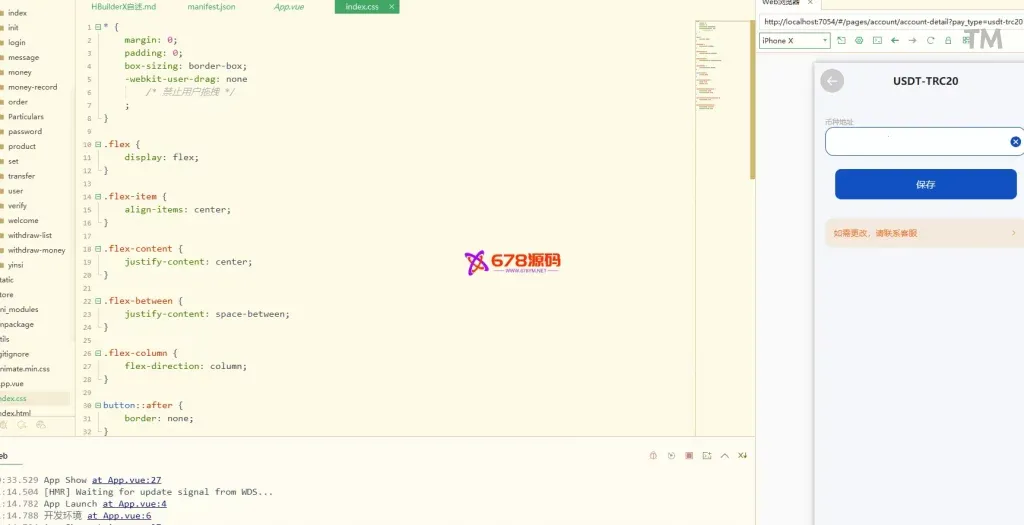The image size is (1024, 525).
Task: Click the browser forward arrow icon
Action: [x=912, y=41]
